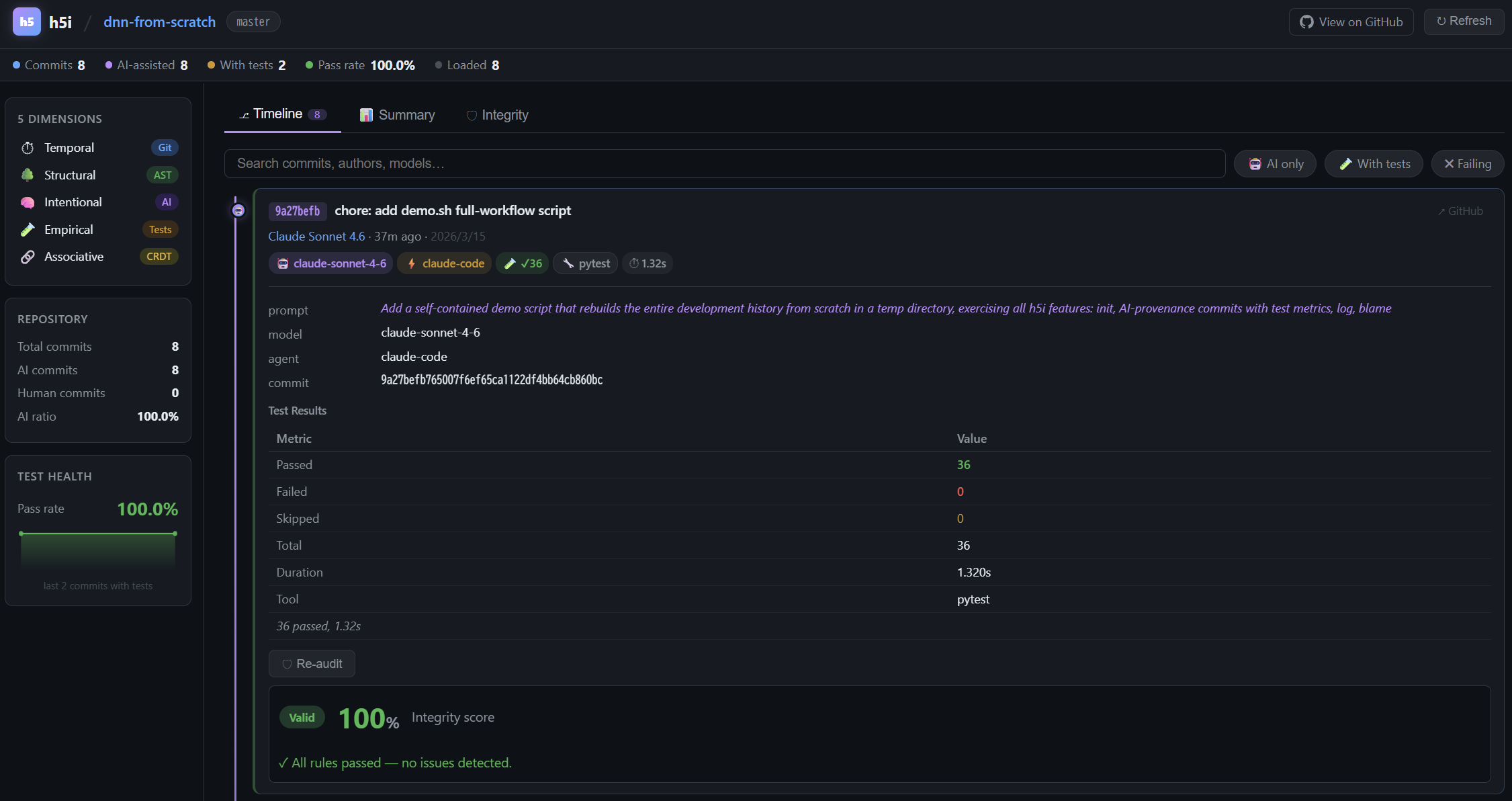The image size is (1512, 801).
Task: Click the claude-code agent badge
Action: coord(444,263)
